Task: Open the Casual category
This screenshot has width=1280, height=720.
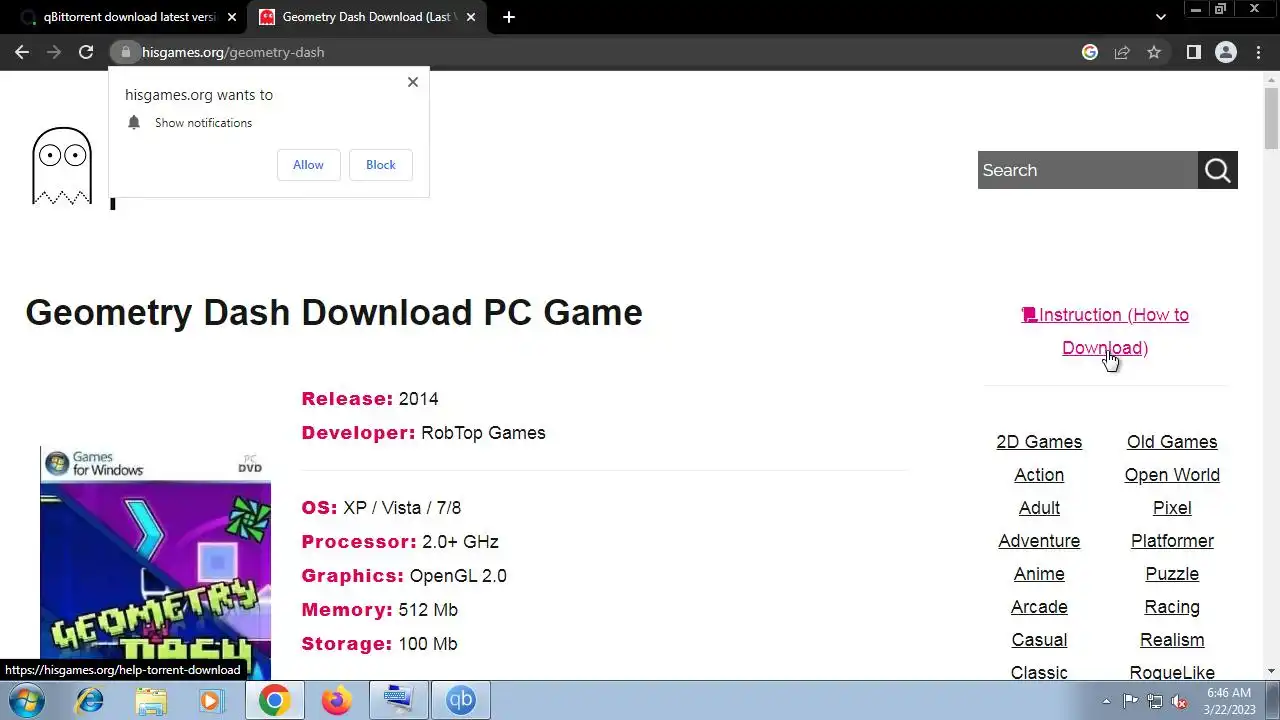Action: pyautogui.click(x=1039, y=640)
